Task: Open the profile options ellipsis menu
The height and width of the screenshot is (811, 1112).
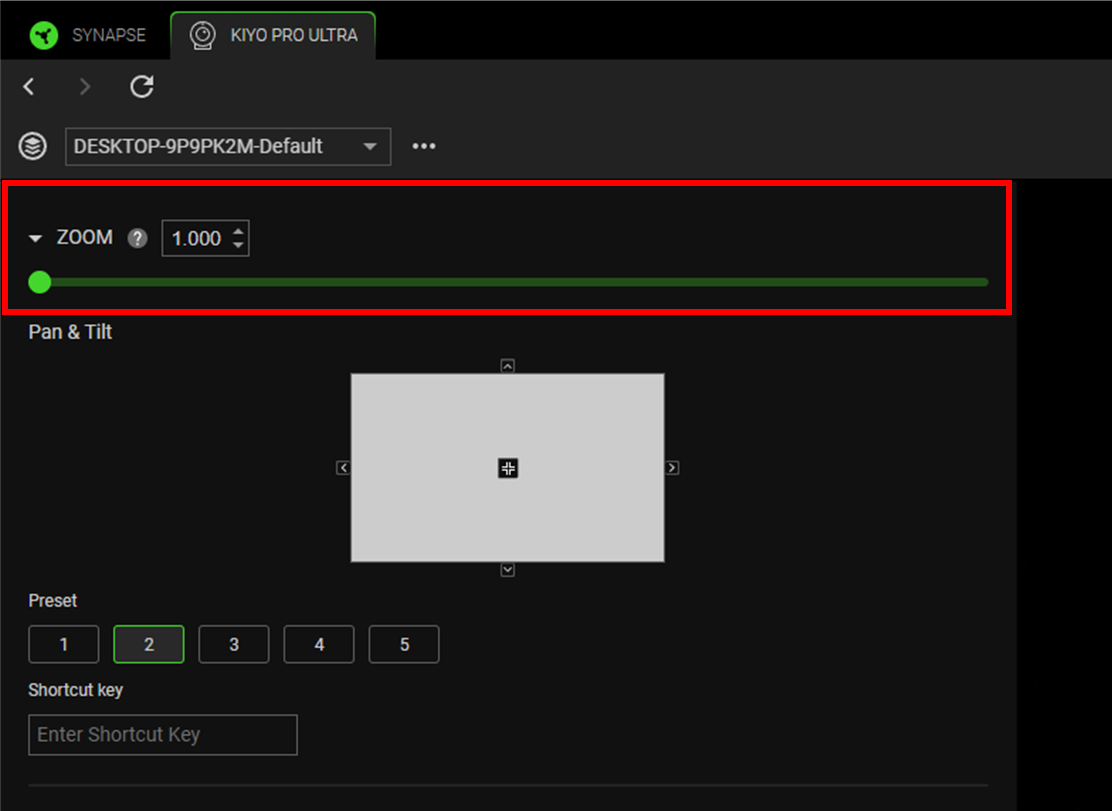Action: tap(423, 146)
